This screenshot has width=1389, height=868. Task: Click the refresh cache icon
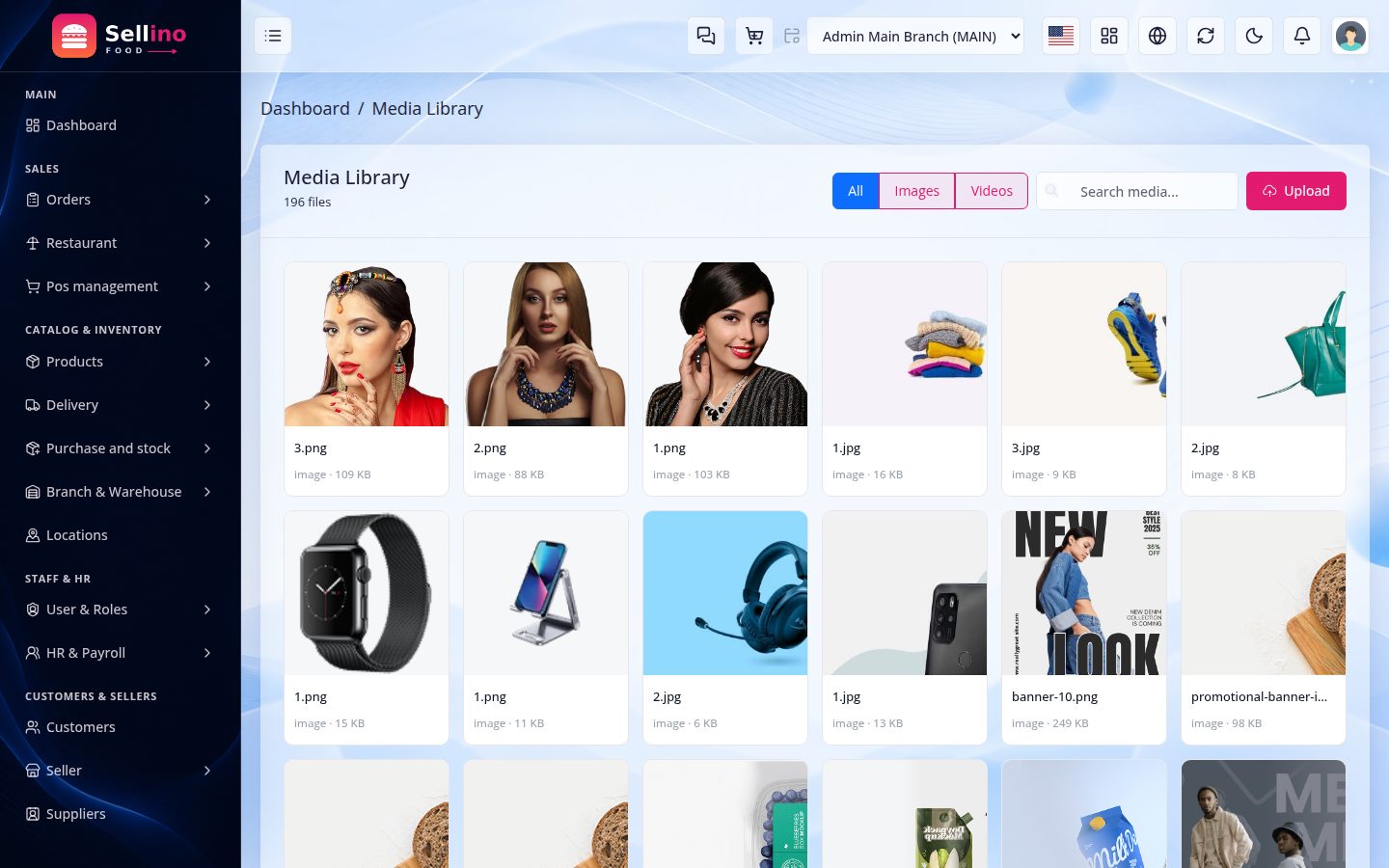point(1206,36)
